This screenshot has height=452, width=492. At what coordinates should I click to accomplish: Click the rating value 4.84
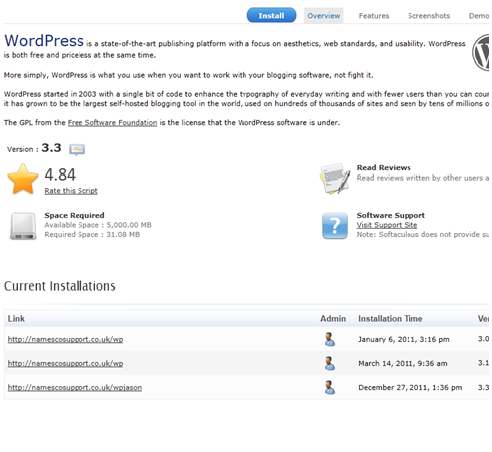click(60, 174)
